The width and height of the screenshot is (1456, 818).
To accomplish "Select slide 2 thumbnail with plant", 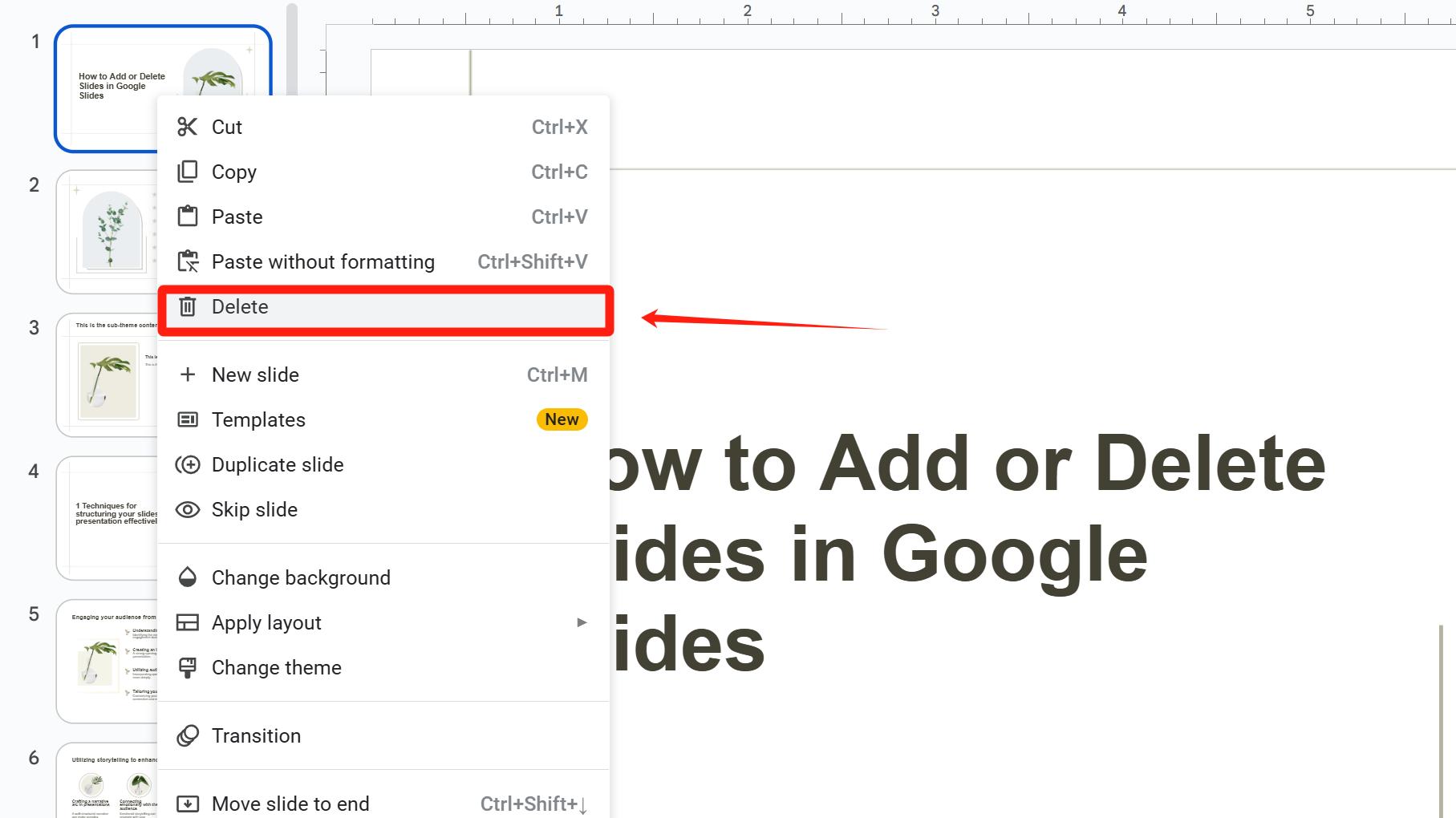I will coord(107,232).
